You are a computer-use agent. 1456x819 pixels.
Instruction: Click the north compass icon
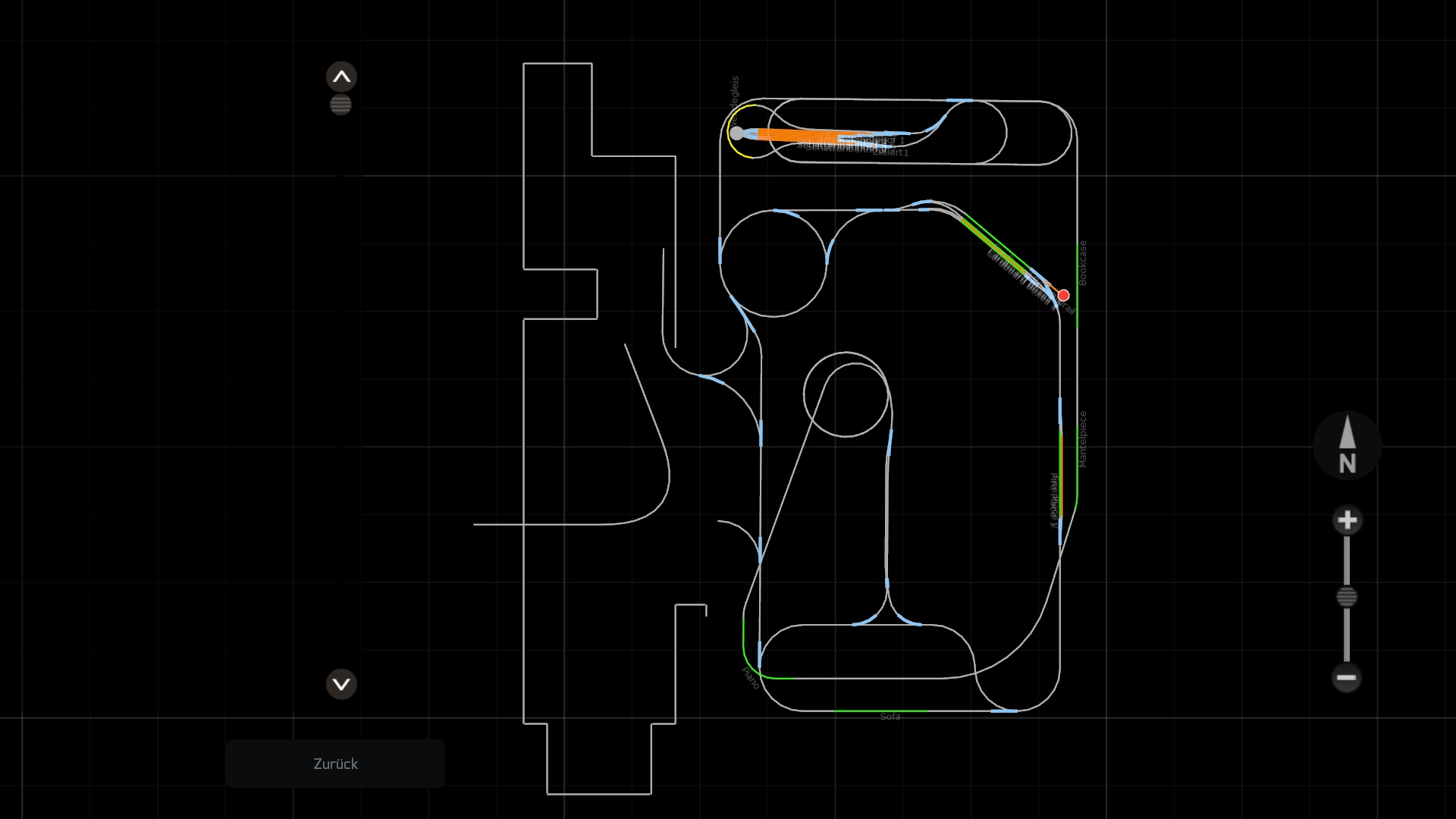(1347, 446)
